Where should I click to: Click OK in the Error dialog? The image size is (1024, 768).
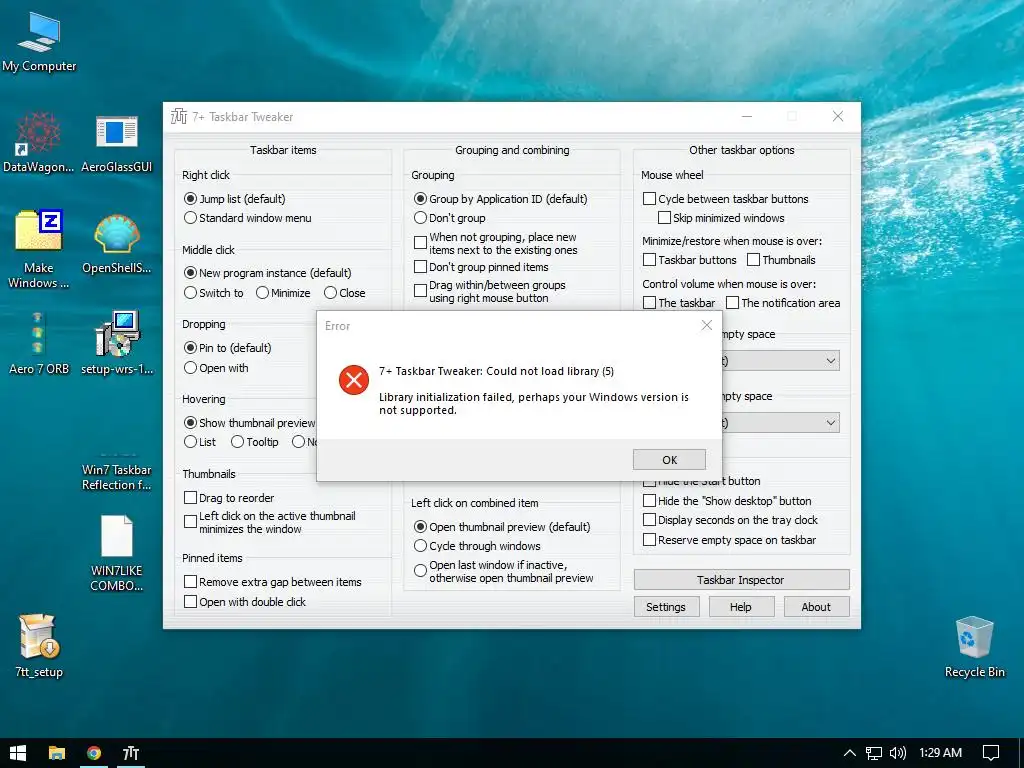point(669,459)
